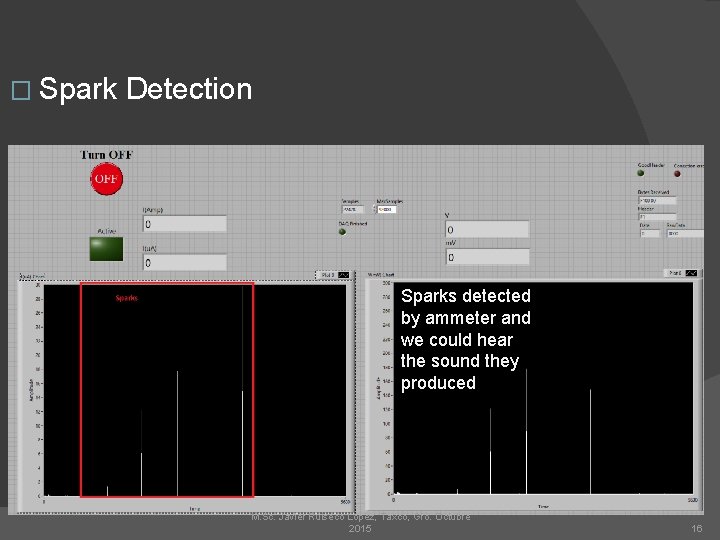The width and height of the screenshot is (720, 540).
Task: Click the Plot 0 legend icon on left chart
Action: 343,275
